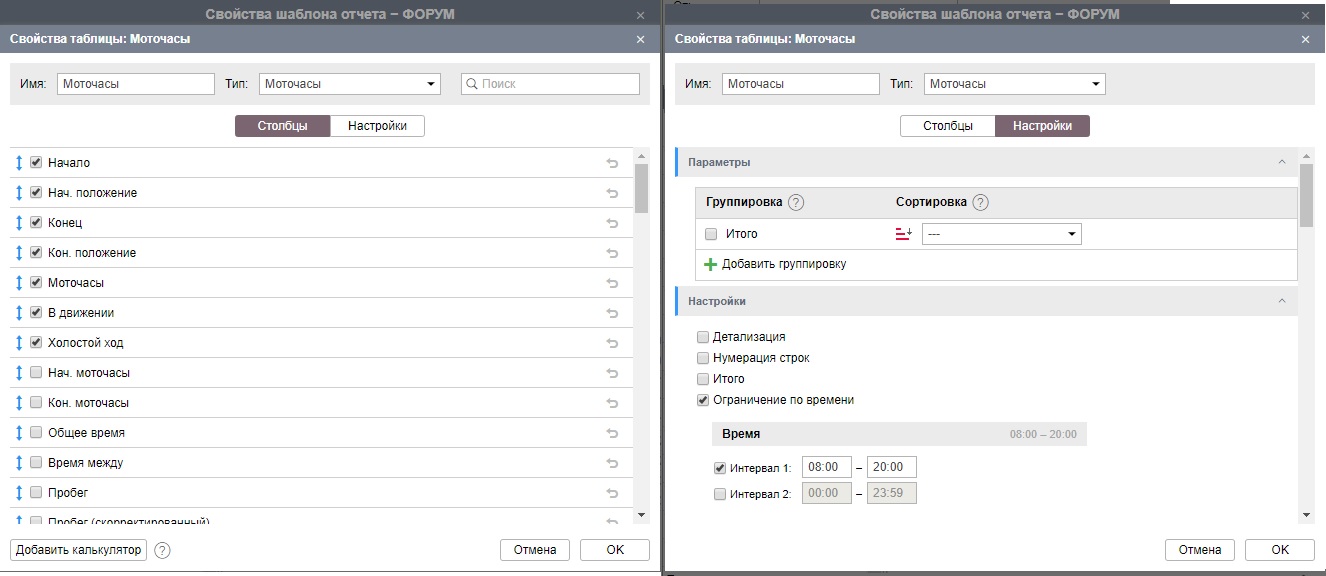Uncheck the В движении column checkbox
Screen dimensions: 1326x576
pos(37,313)
